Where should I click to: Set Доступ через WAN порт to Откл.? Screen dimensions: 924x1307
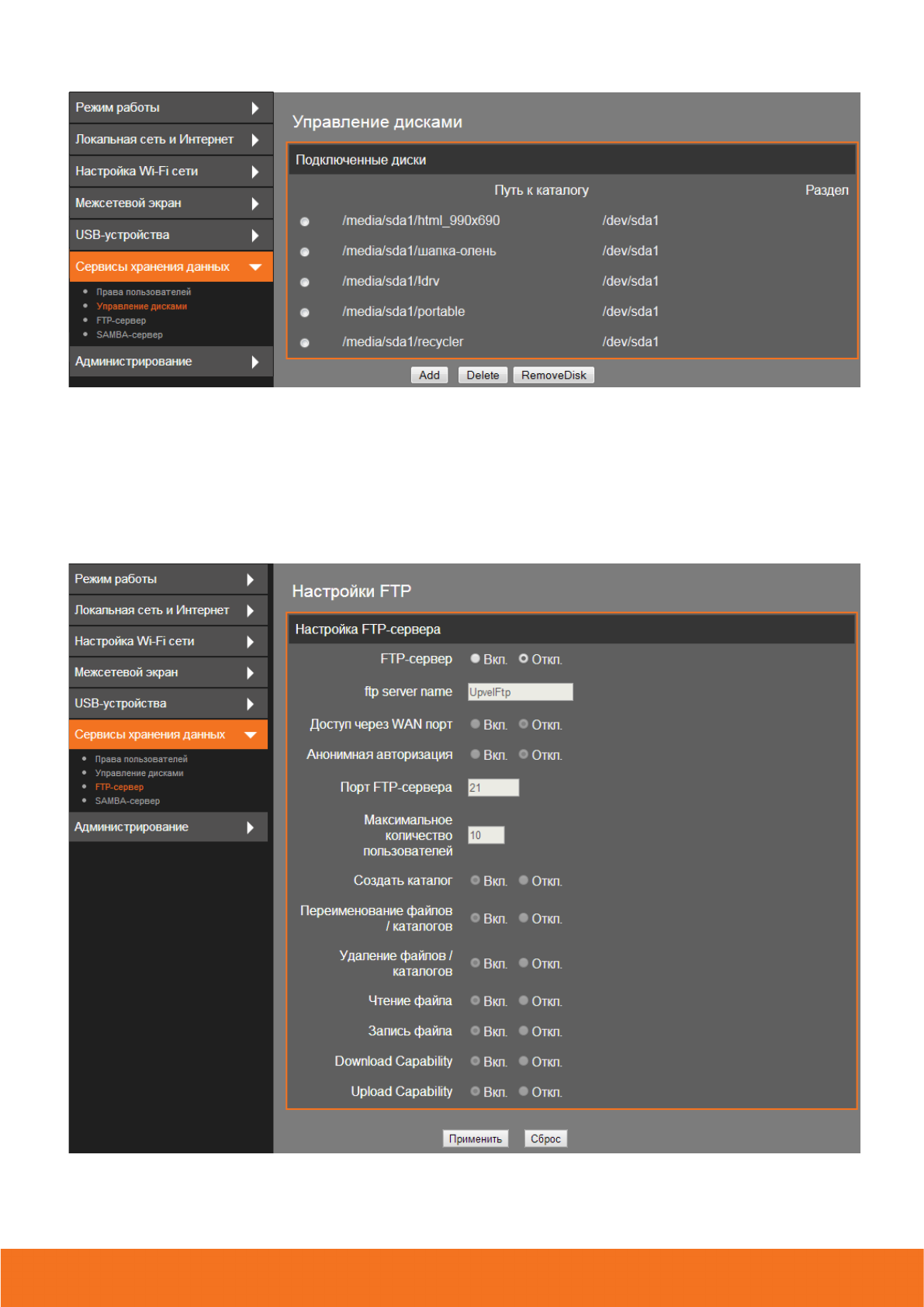(524, 724)
